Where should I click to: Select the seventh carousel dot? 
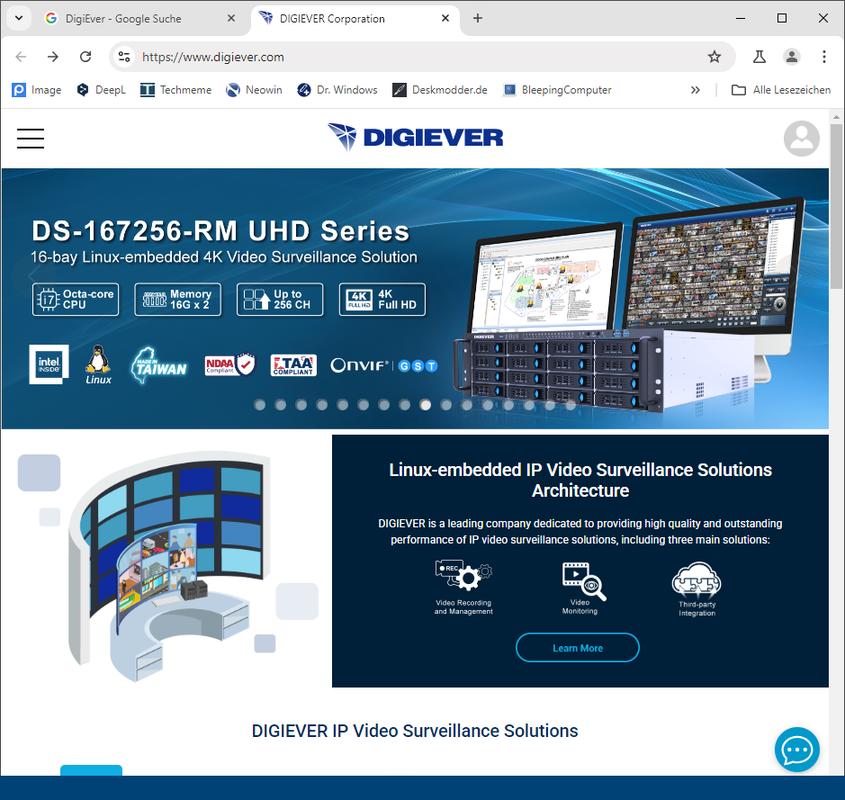(384, 405)
